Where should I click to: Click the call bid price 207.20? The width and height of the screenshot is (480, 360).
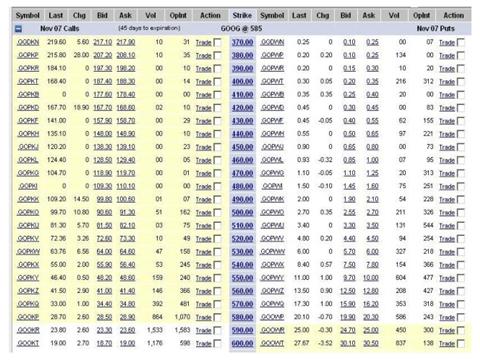103,55
